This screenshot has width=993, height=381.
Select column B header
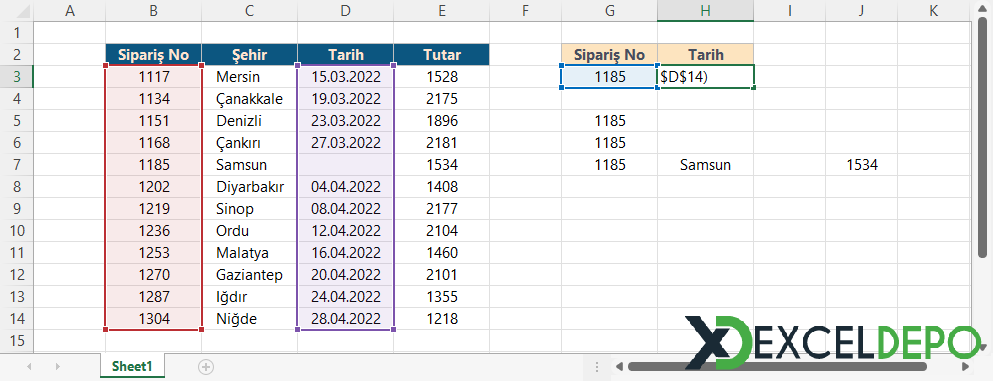[x=153, y=11]
